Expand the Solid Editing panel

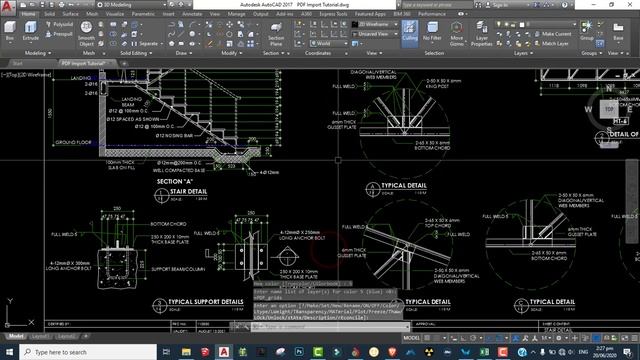click(136, 53)
